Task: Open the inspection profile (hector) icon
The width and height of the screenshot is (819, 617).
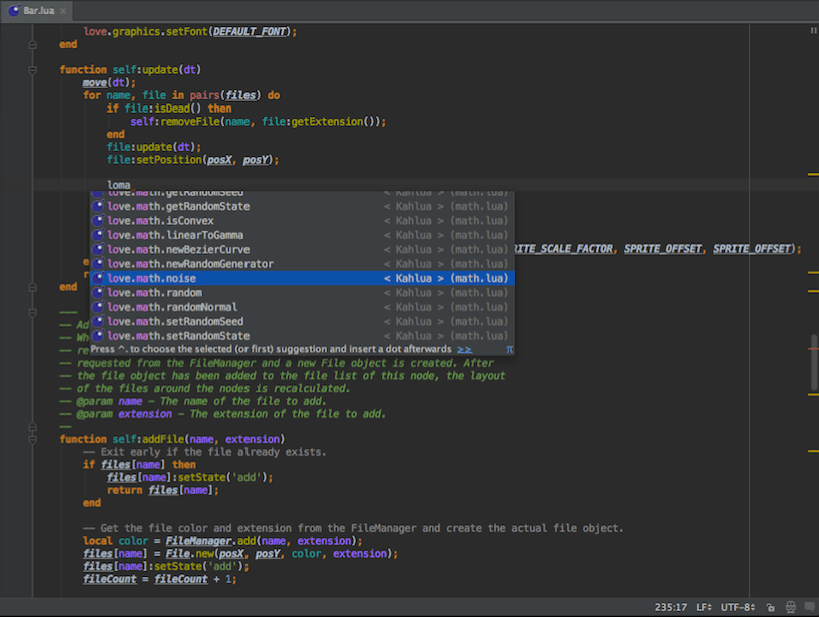Action: click(791, 607)
